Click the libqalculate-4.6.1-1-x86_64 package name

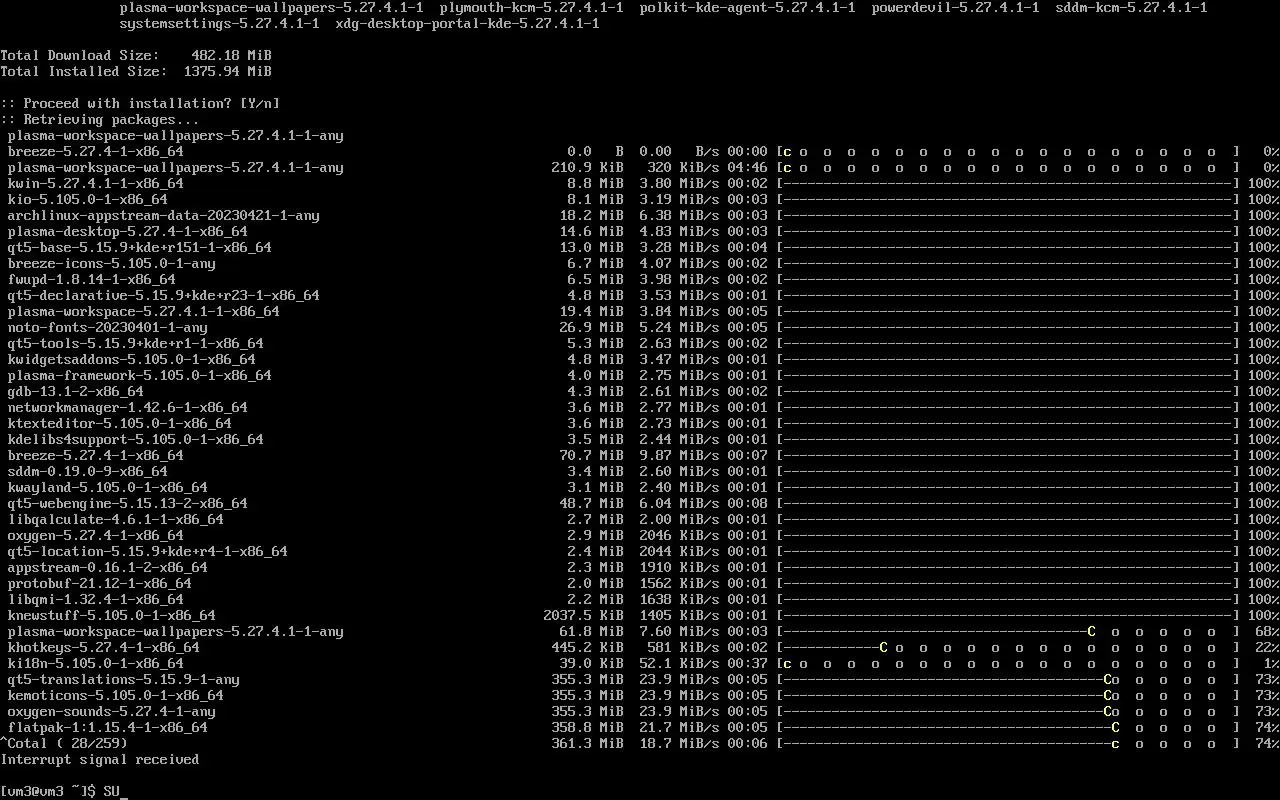tap(116, 520)
